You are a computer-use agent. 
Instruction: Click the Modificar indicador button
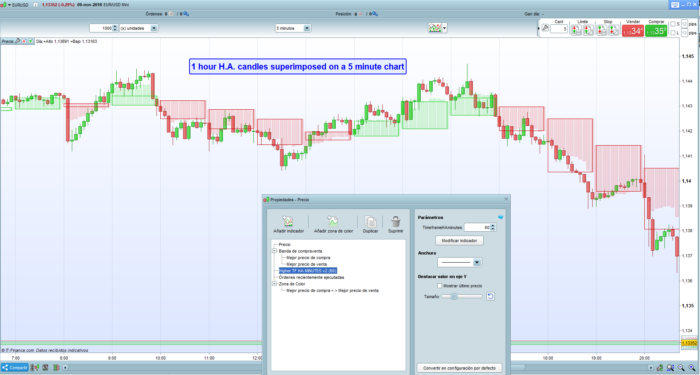point(459,241)
